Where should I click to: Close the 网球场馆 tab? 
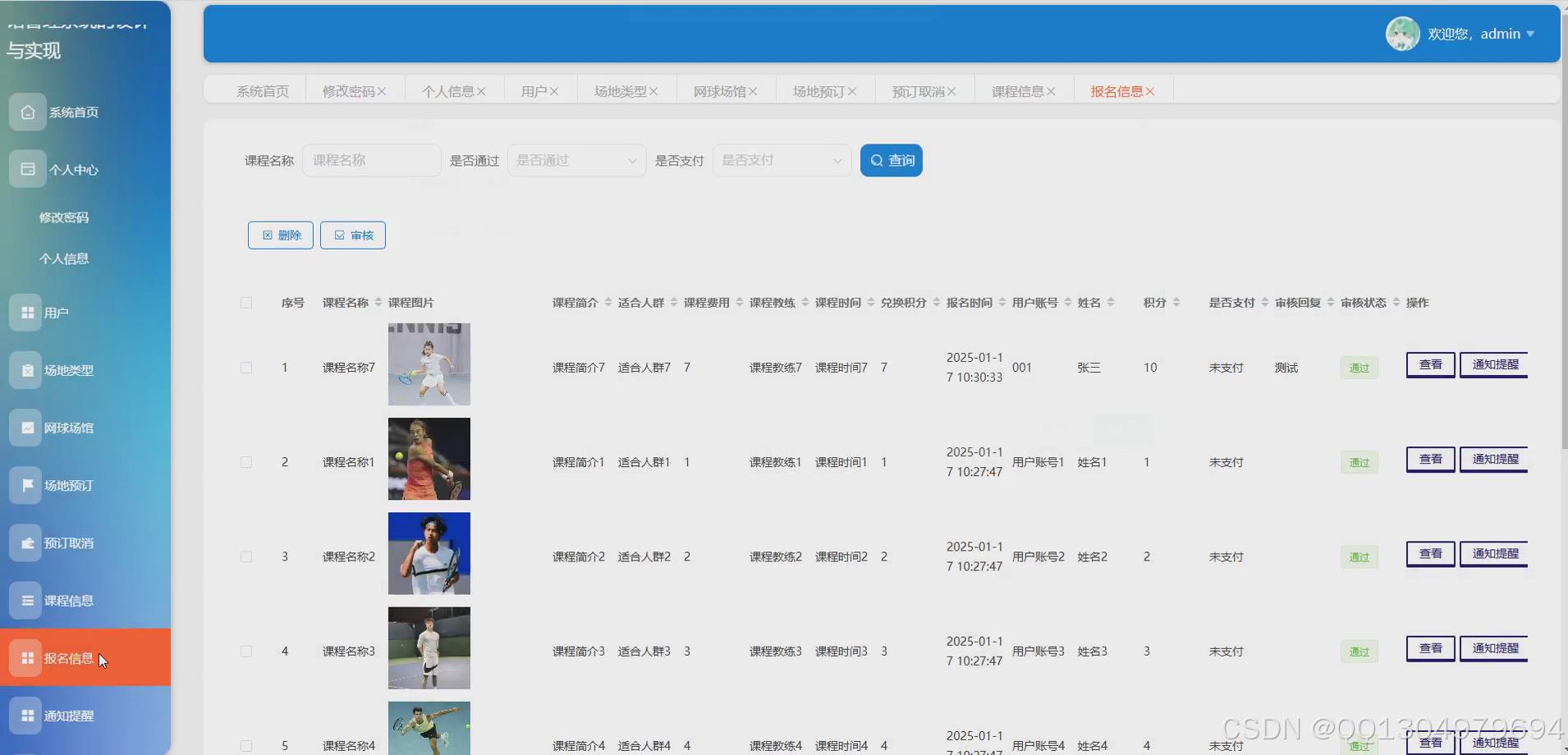[753, 92]
